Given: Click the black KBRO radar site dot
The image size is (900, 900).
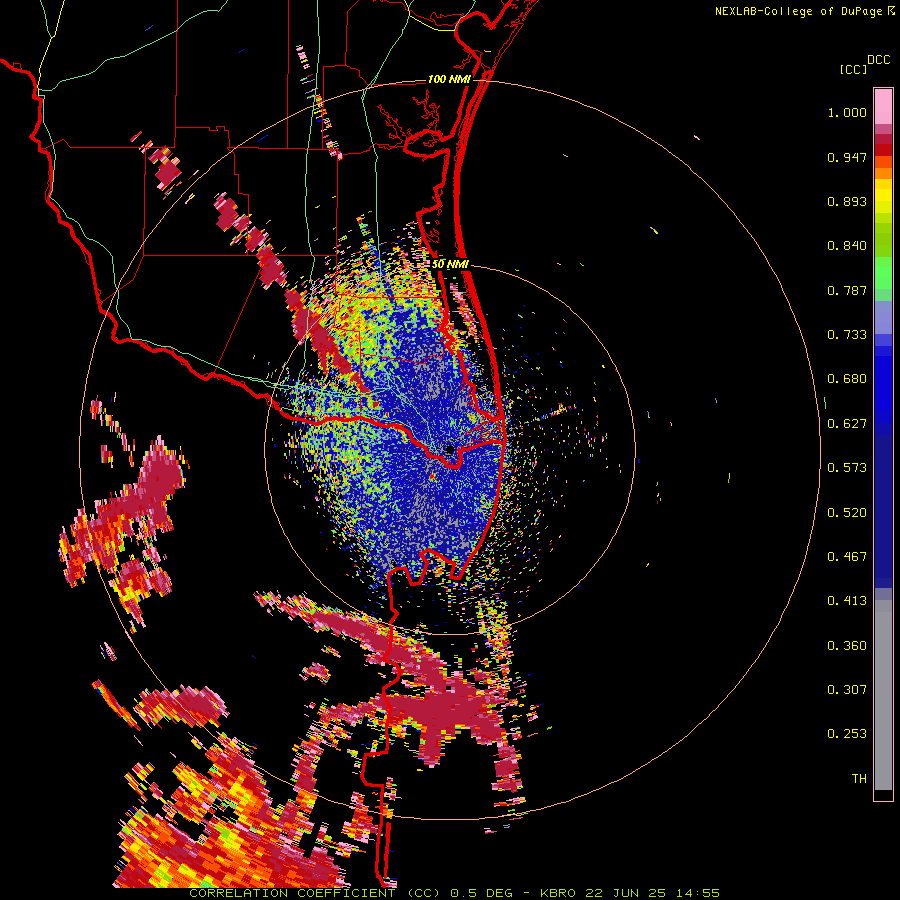Looking at the screenshot, I should coord(450,449).
